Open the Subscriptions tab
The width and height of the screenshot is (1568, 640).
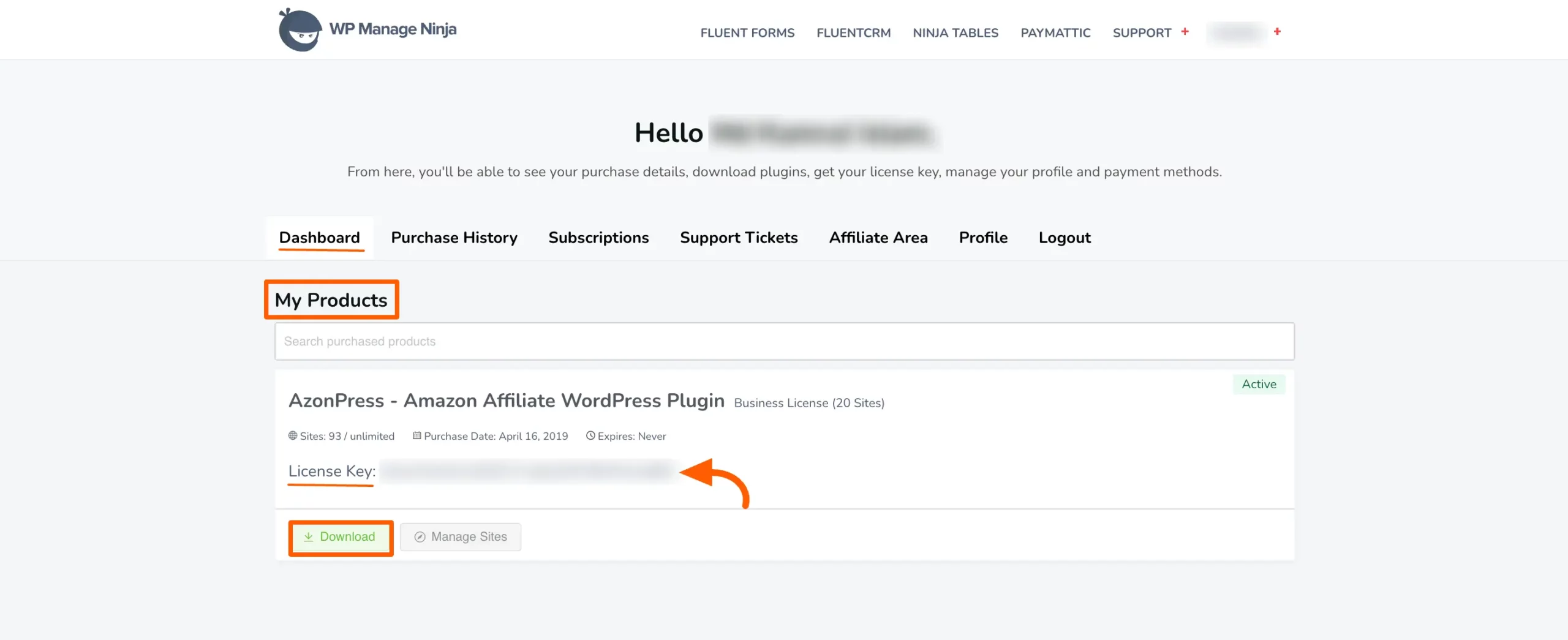[x=598, y=238]
